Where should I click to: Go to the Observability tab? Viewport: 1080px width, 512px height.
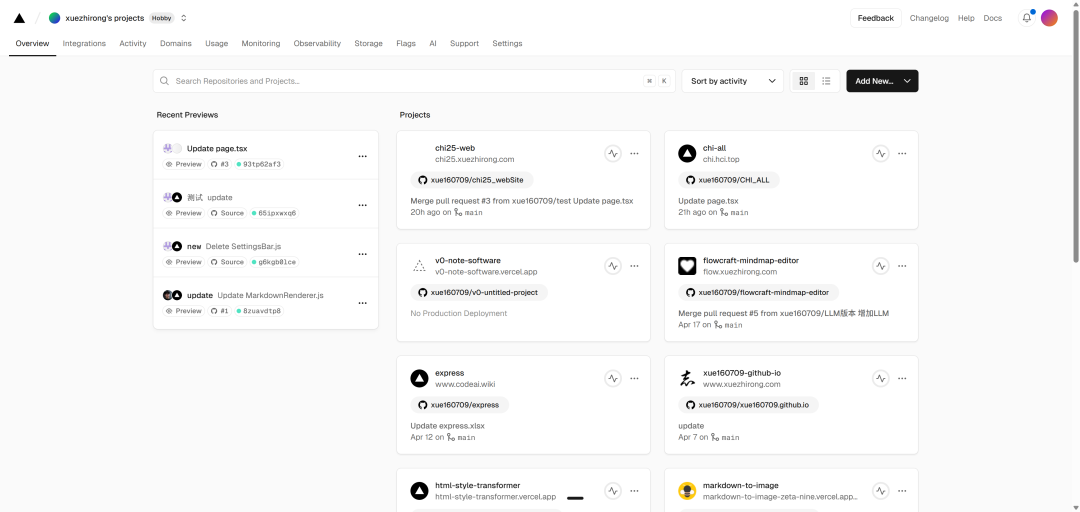point(318,43)
